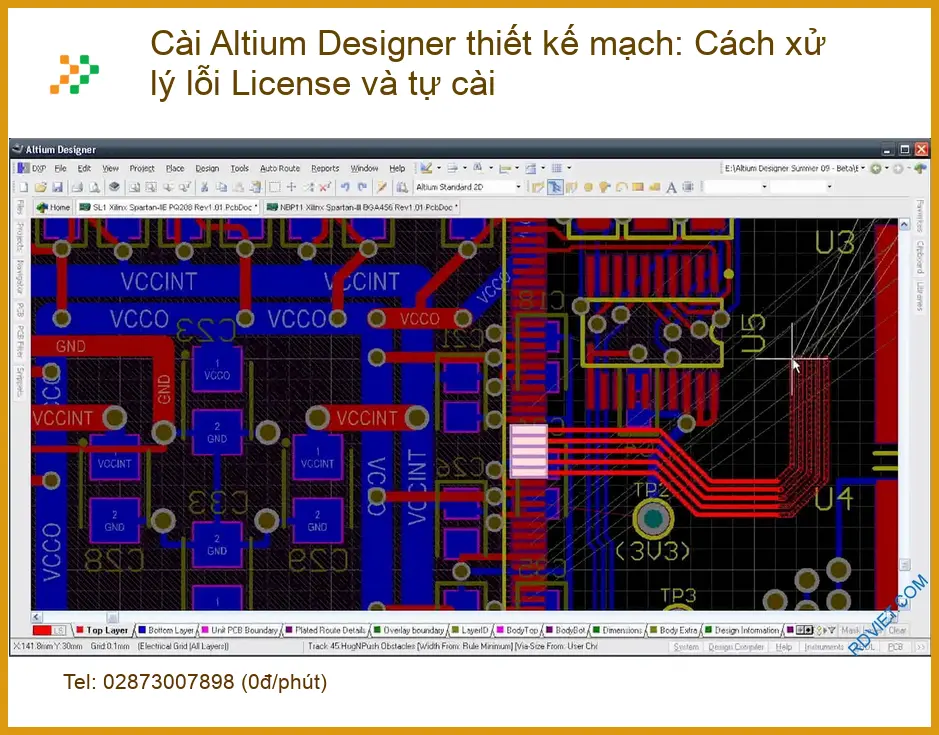Click the Design Compiler status bar button
Viewport: 939px width, 735px height.
click(736, 647)
